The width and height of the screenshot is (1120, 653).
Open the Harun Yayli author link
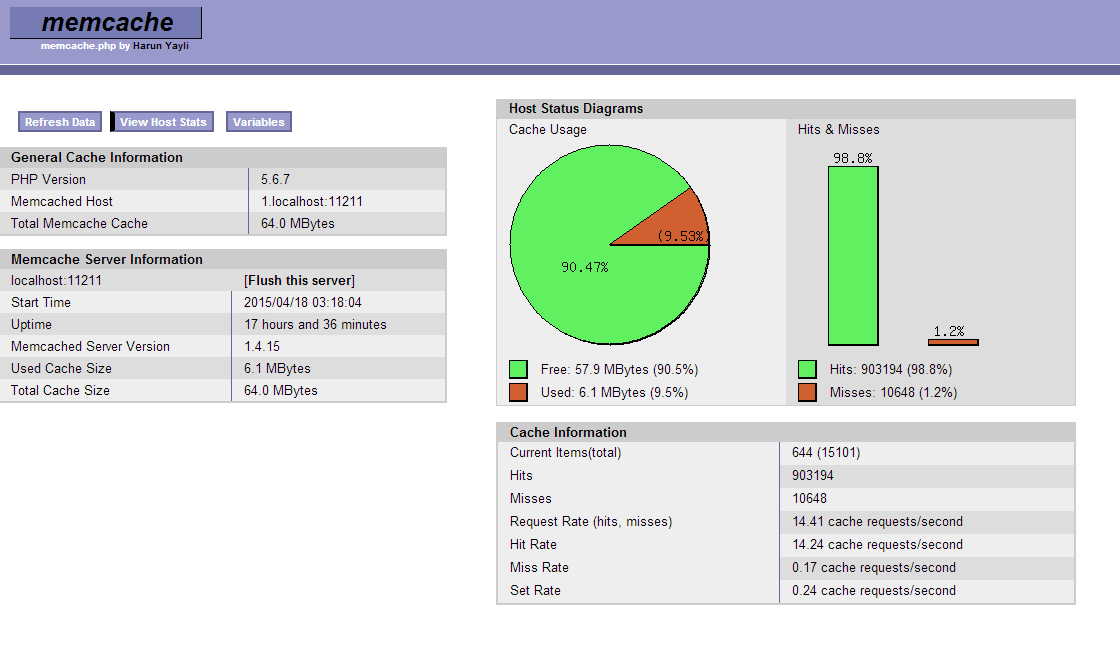[161, 46]
